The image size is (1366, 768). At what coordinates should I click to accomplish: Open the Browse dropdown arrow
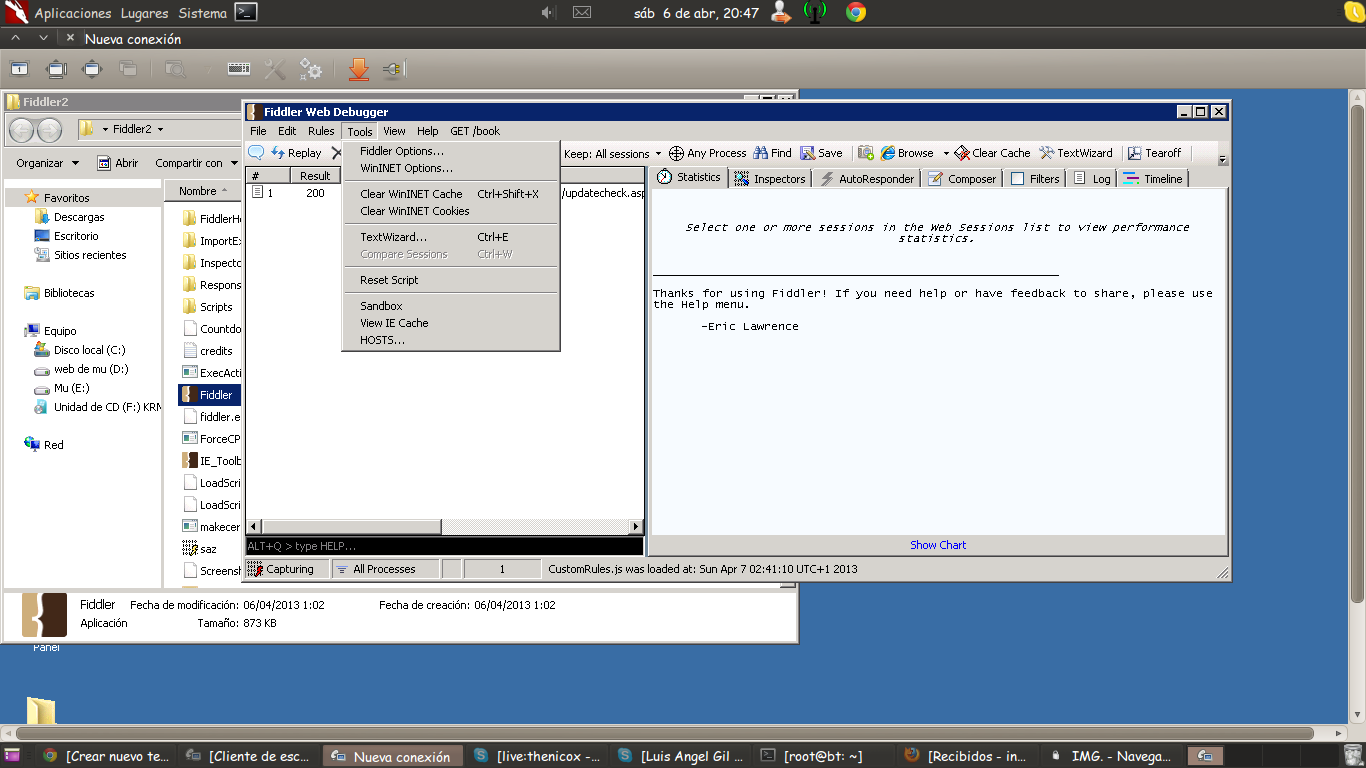click(946, 154)
